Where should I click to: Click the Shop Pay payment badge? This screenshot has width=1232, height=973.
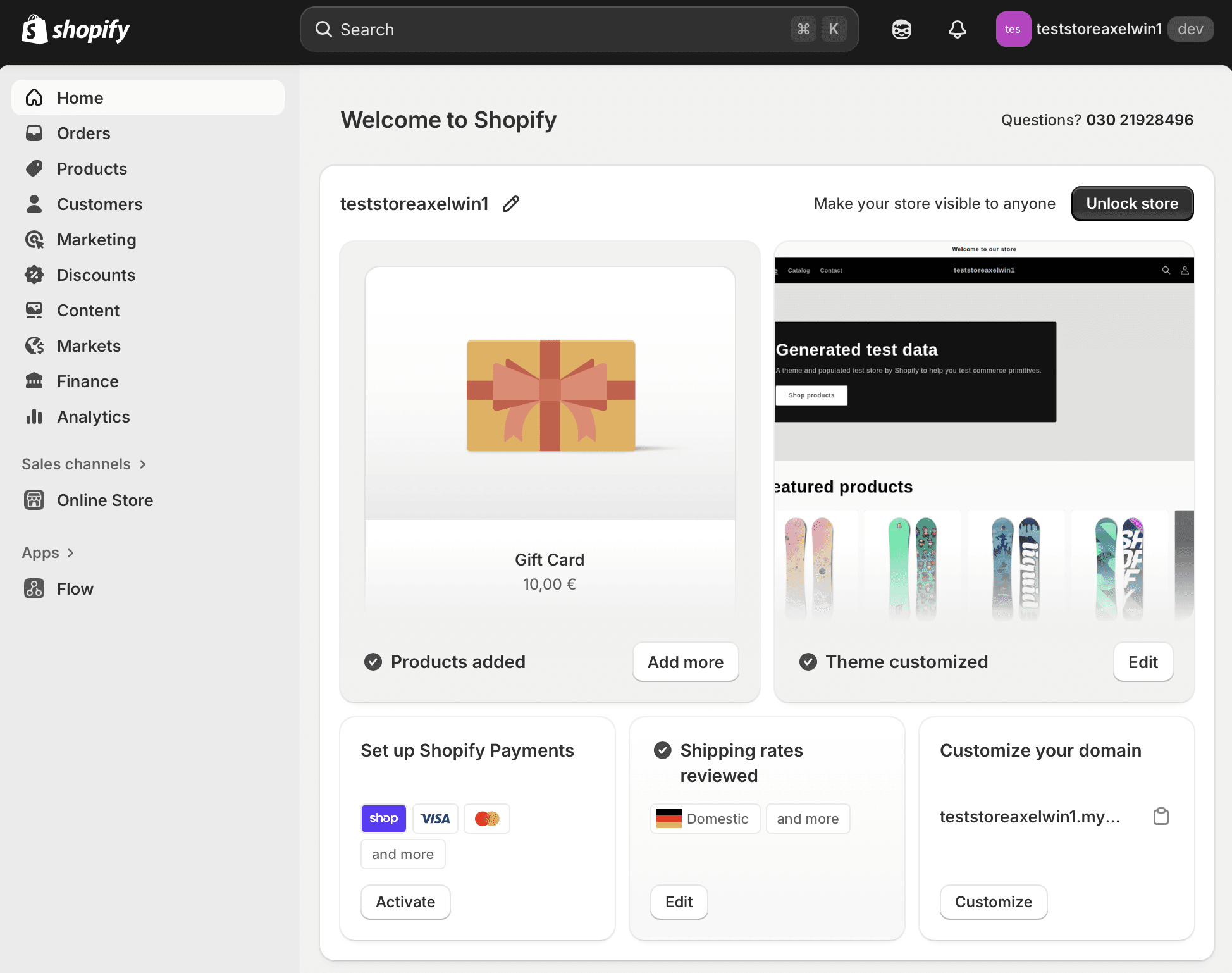click(x=384, y=818)
